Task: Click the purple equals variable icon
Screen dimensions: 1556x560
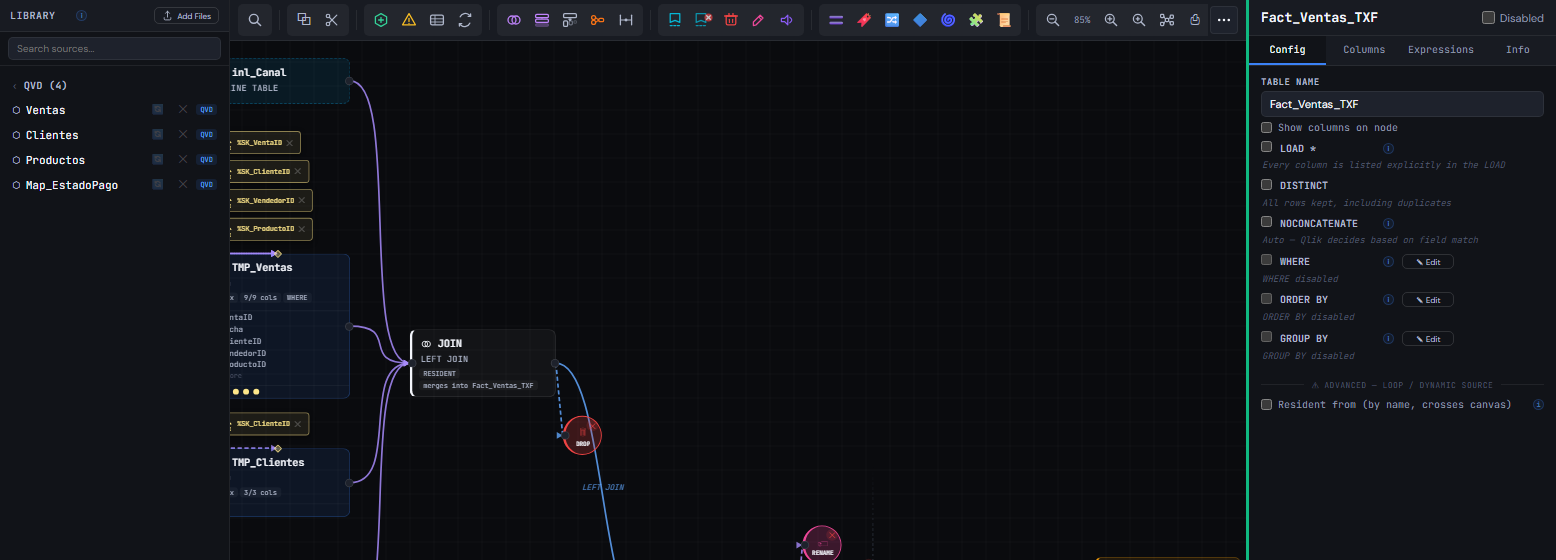Action: point(836,20)
